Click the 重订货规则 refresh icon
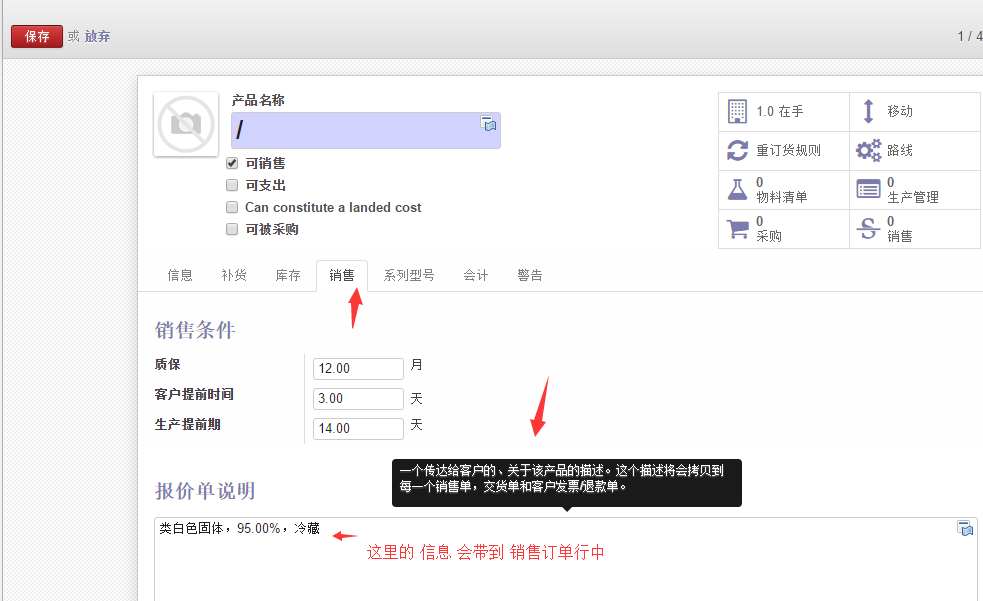The image size is (983, 601). [737, 150]
